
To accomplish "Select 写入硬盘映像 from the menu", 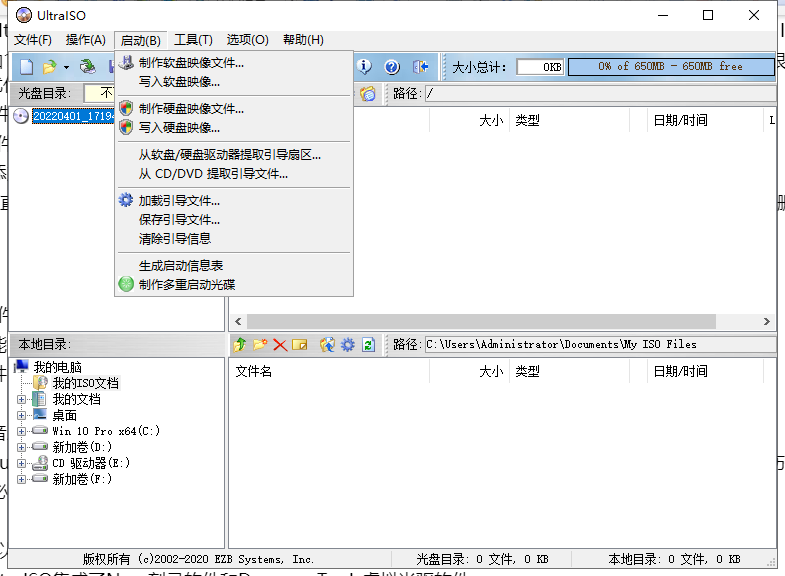I will pos(179,128).
